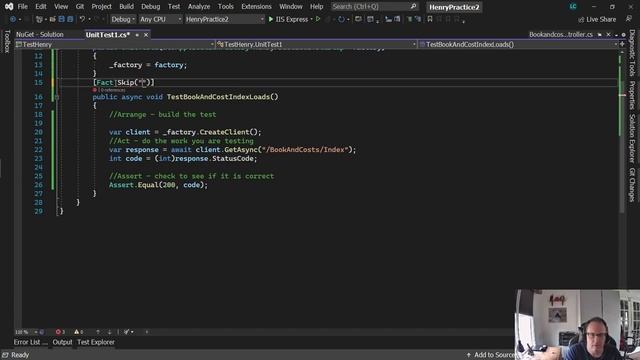
Task: Open the Test menu
Action: click(x=174, y=7)
